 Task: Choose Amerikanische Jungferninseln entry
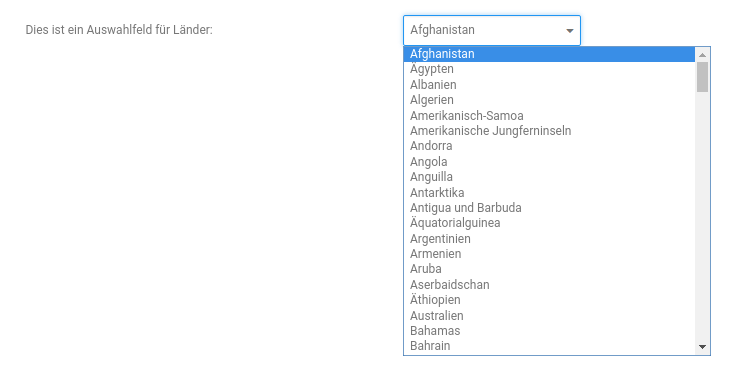pos(549,131)
